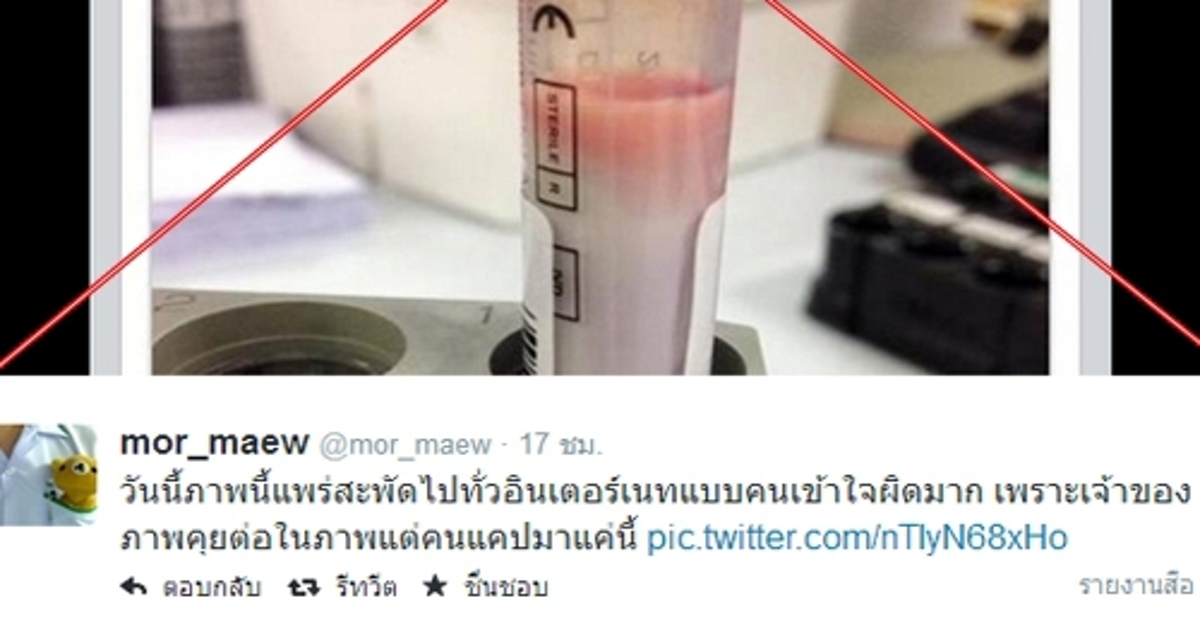This screenshot has height=630, width=1200.
Task: Mark tweet via ชื่นชอบ label
Action: click(x=506, y=587)
